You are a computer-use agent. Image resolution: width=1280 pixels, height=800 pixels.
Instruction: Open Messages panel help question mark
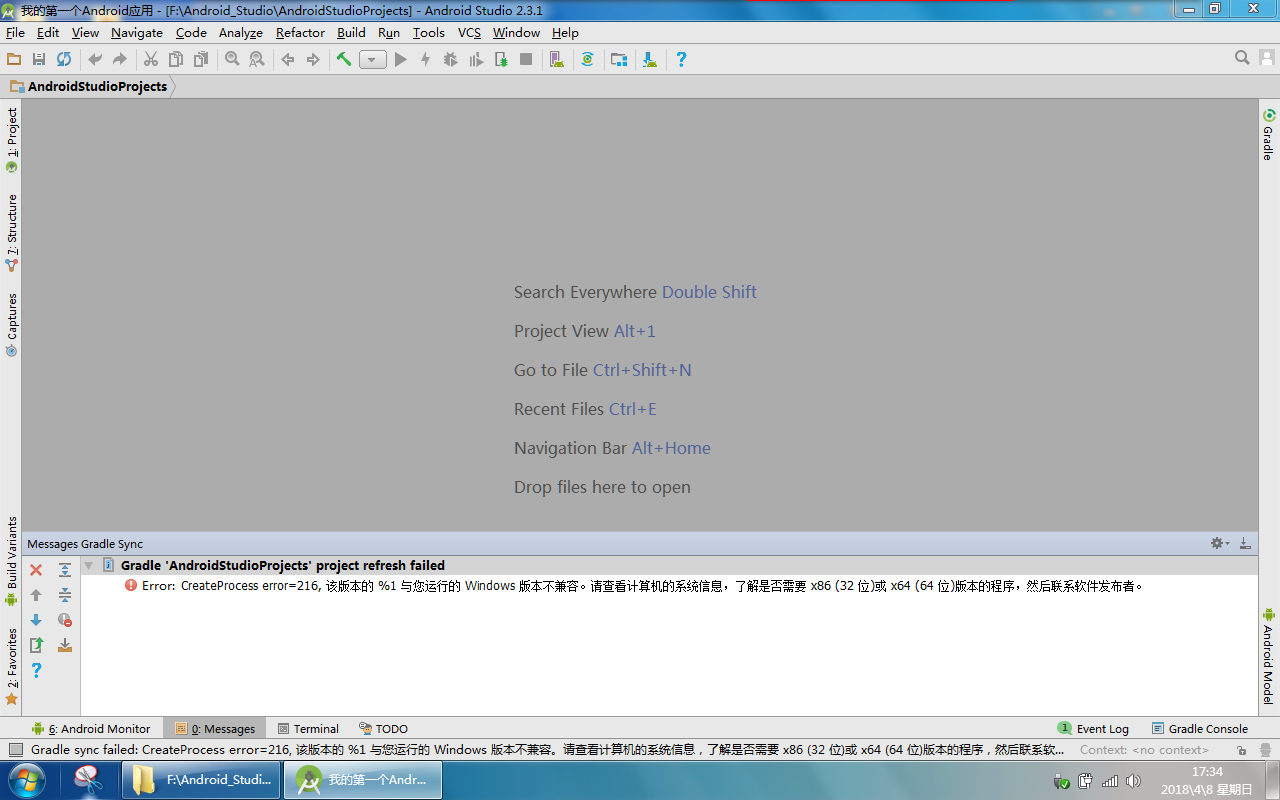[x=36, y=670]
